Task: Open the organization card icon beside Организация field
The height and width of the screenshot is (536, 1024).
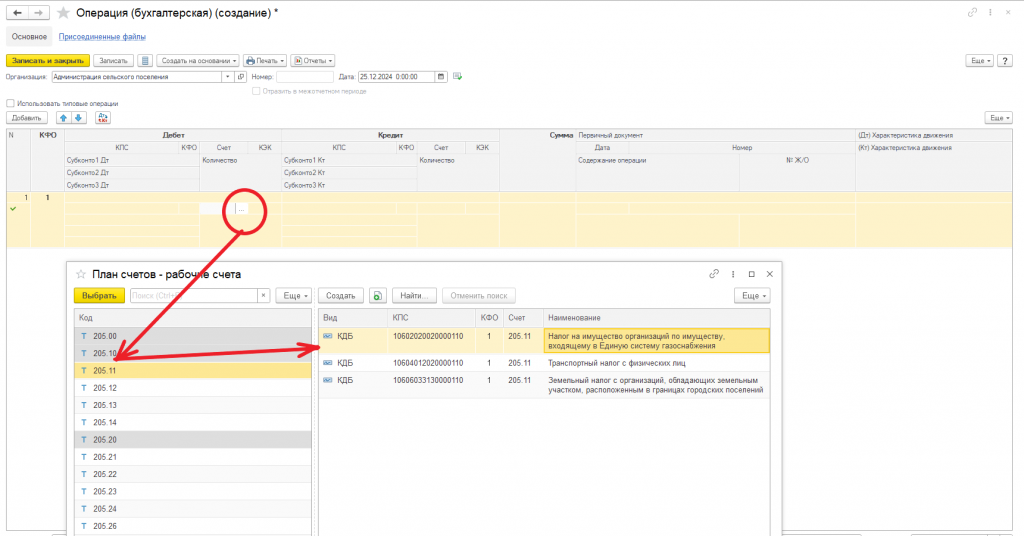Action: (x=241, y=77)
